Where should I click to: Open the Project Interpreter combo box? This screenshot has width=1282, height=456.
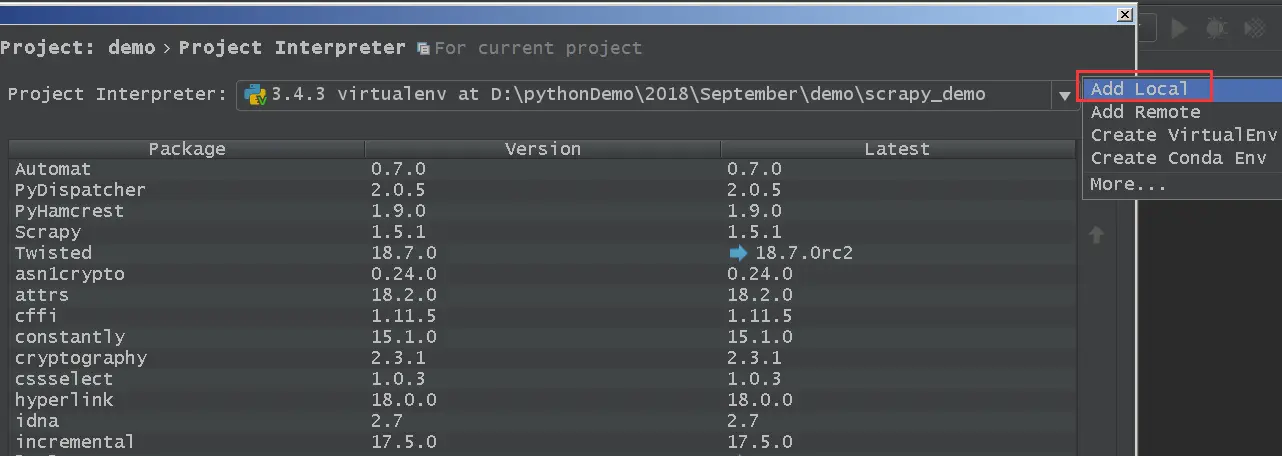[x=650, y=95]
